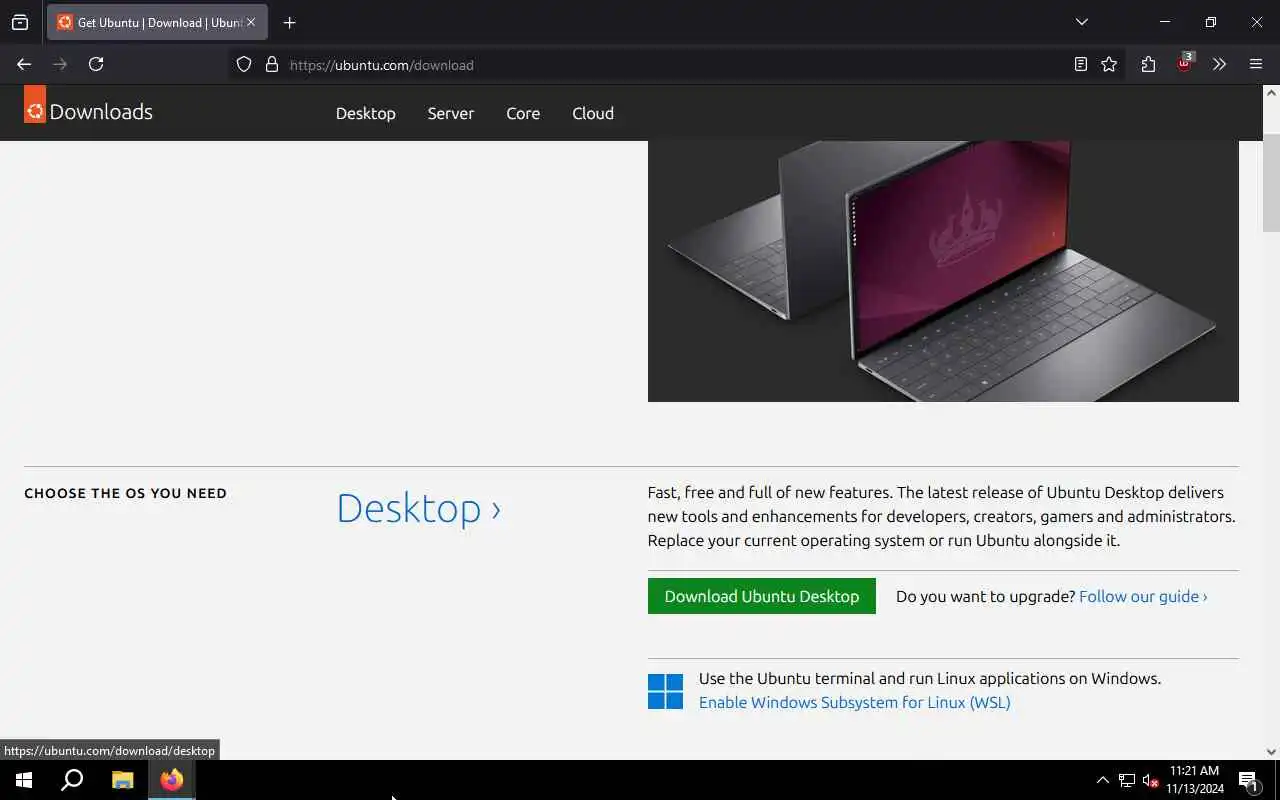The width and height of the screenshot is (1280, 800).
Task: Open Firefox View recent browsing icon
Action: [x=20, y=22]
